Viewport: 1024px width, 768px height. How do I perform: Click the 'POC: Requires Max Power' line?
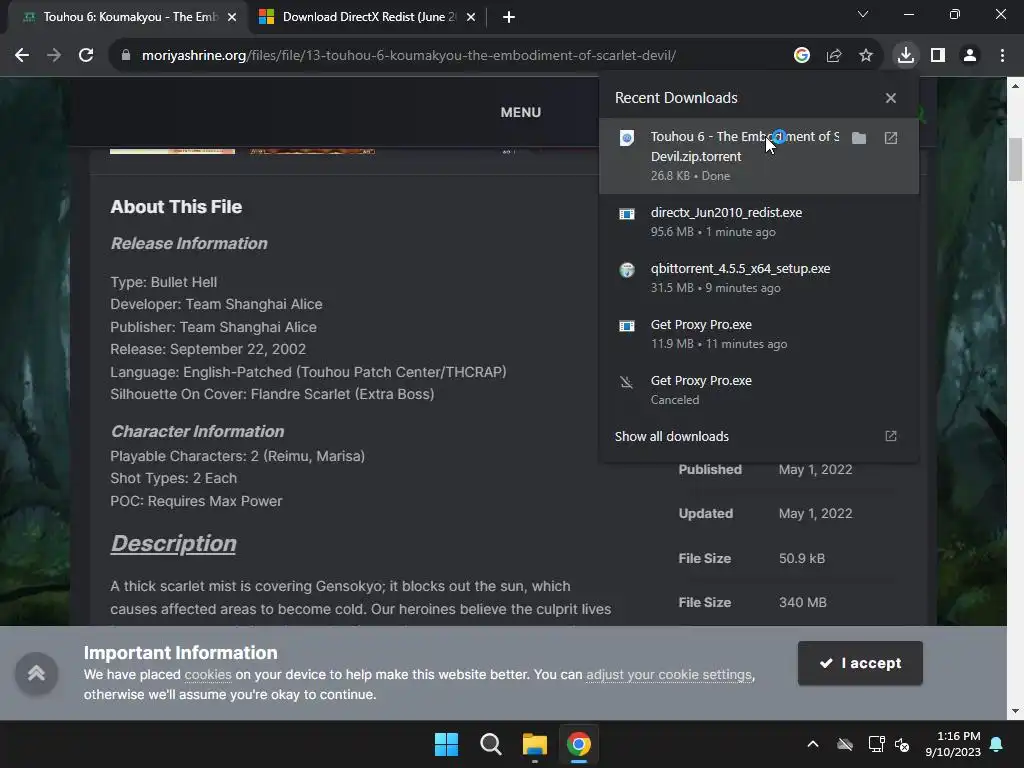196,501
